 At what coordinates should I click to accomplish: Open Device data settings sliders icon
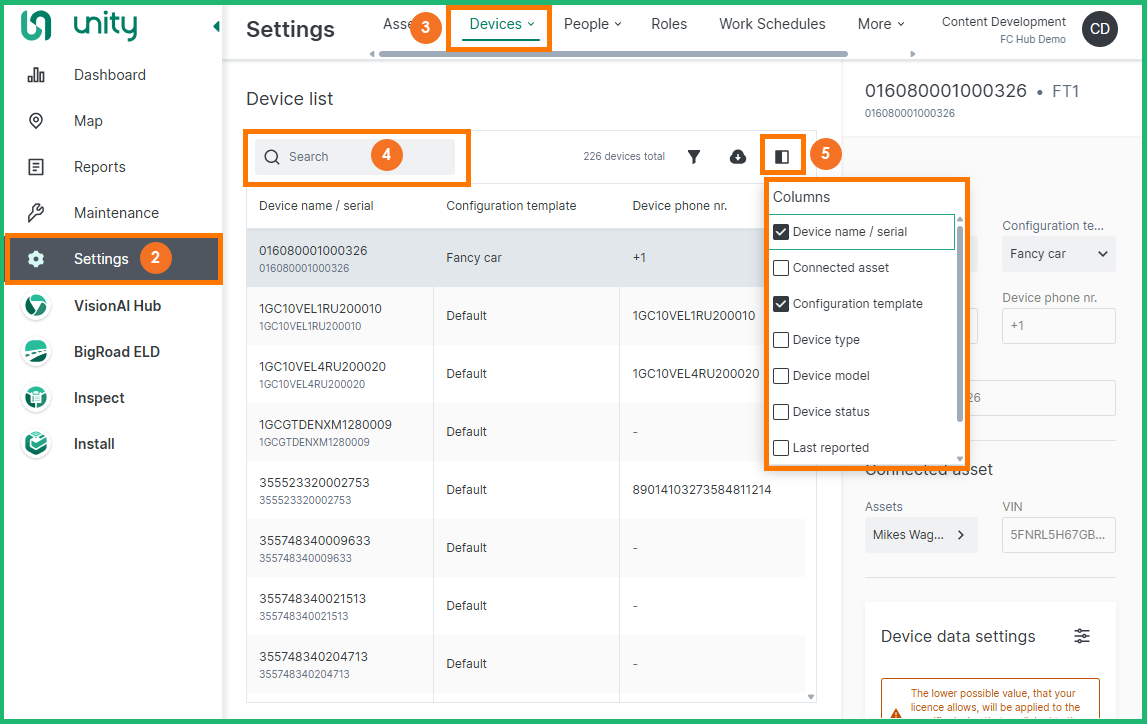pos(1082,636)
